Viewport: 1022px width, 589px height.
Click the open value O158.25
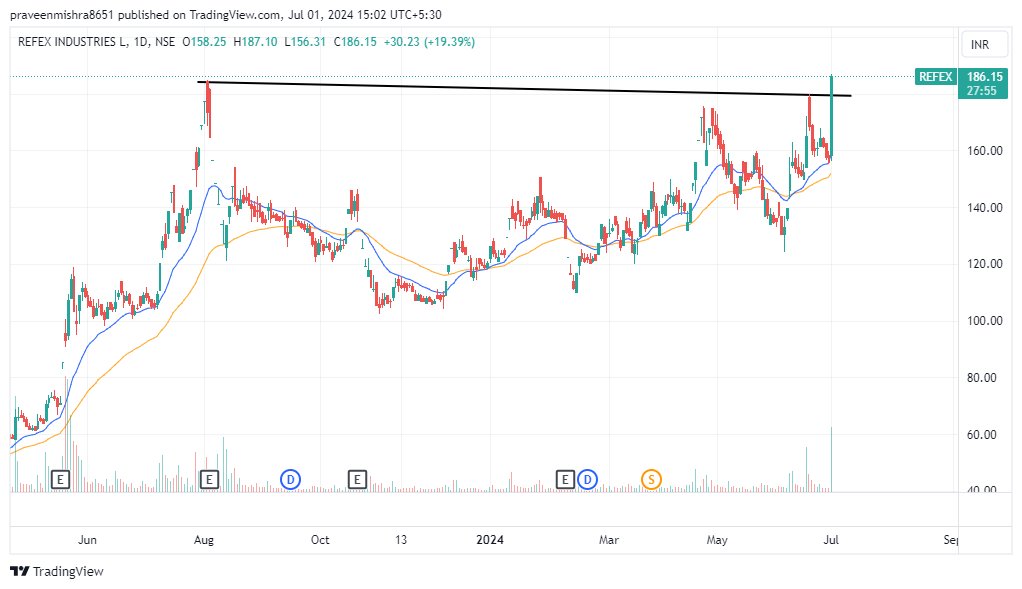[204, 42]
